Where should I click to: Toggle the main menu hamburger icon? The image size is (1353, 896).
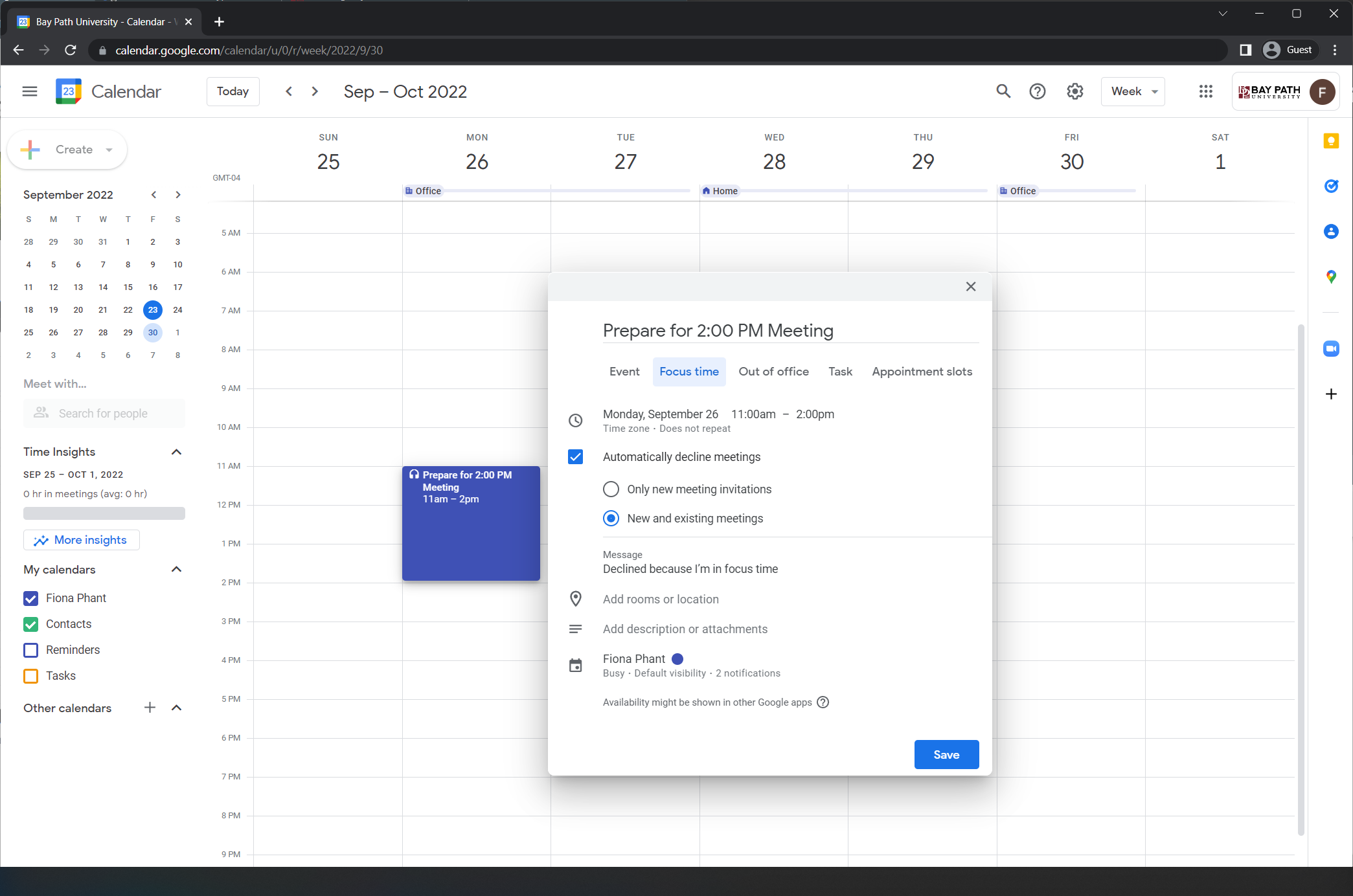[x=30, y=91]
